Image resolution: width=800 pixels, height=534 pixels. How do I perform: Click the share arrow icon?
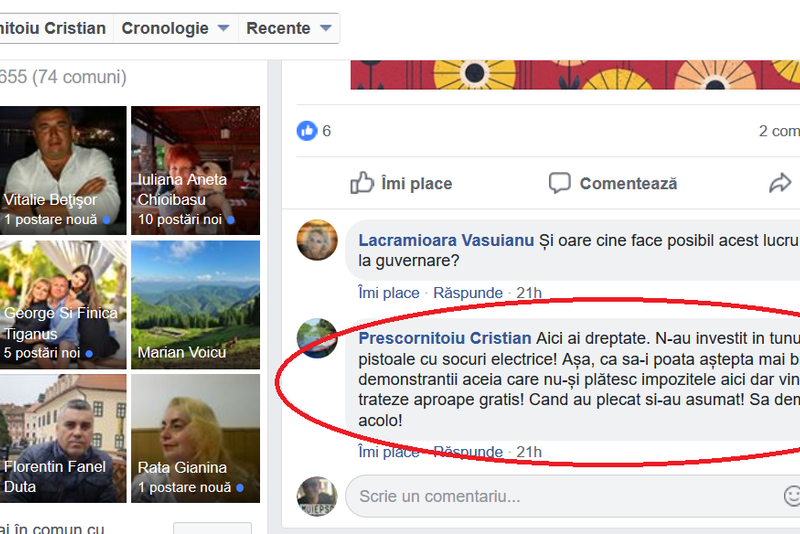click(x=780, y=183)
